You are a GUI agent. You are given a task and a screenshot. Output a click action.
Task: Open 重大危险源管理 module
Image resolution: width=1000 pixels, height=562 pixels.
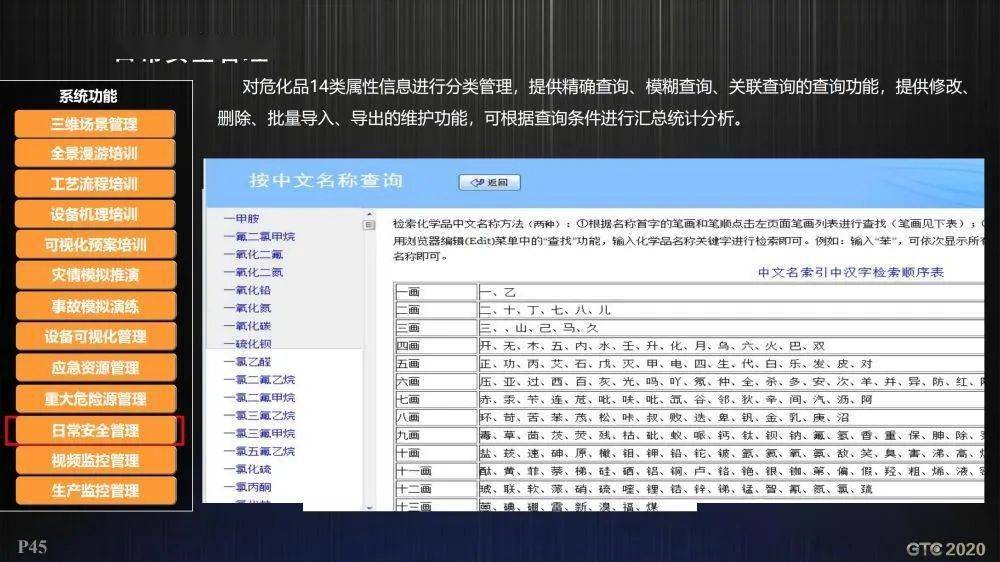coord(95,399)
